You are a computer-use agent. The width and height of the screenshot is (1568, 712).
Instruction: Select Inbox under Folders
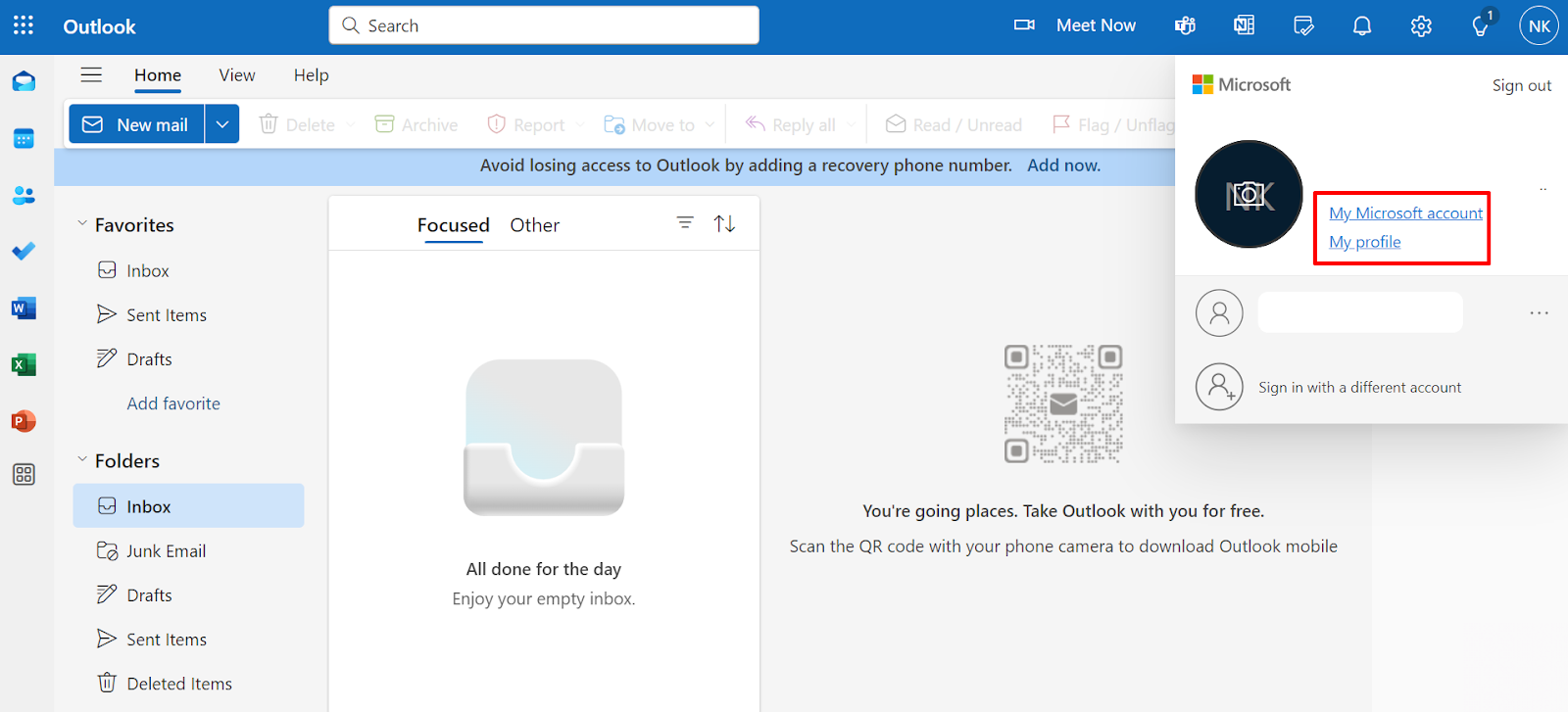click(x=188, y=506)
